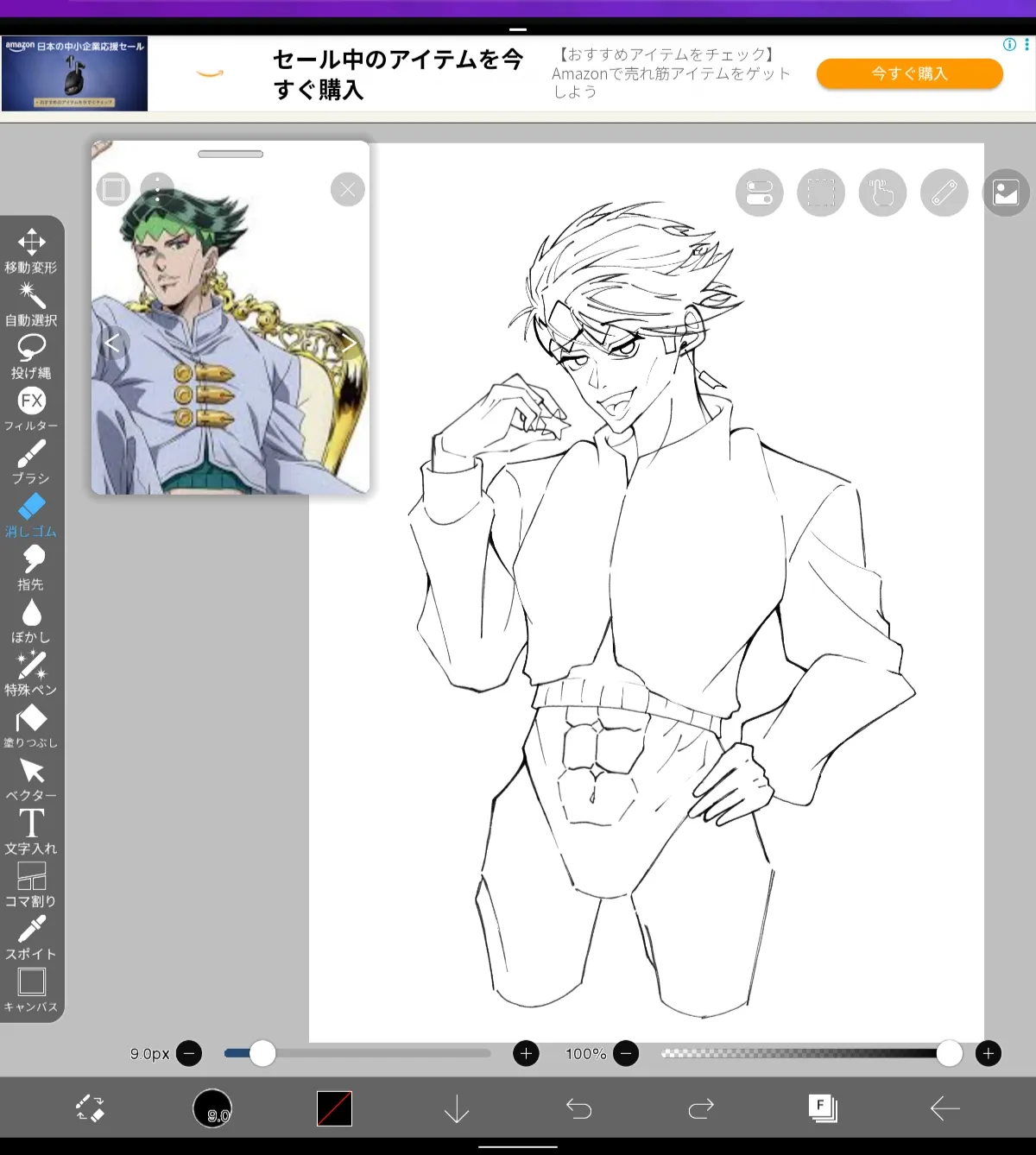Select the 移動変形 transform tool
The width and height of the screenshot is (1036, 1155).
coord(31,251)
